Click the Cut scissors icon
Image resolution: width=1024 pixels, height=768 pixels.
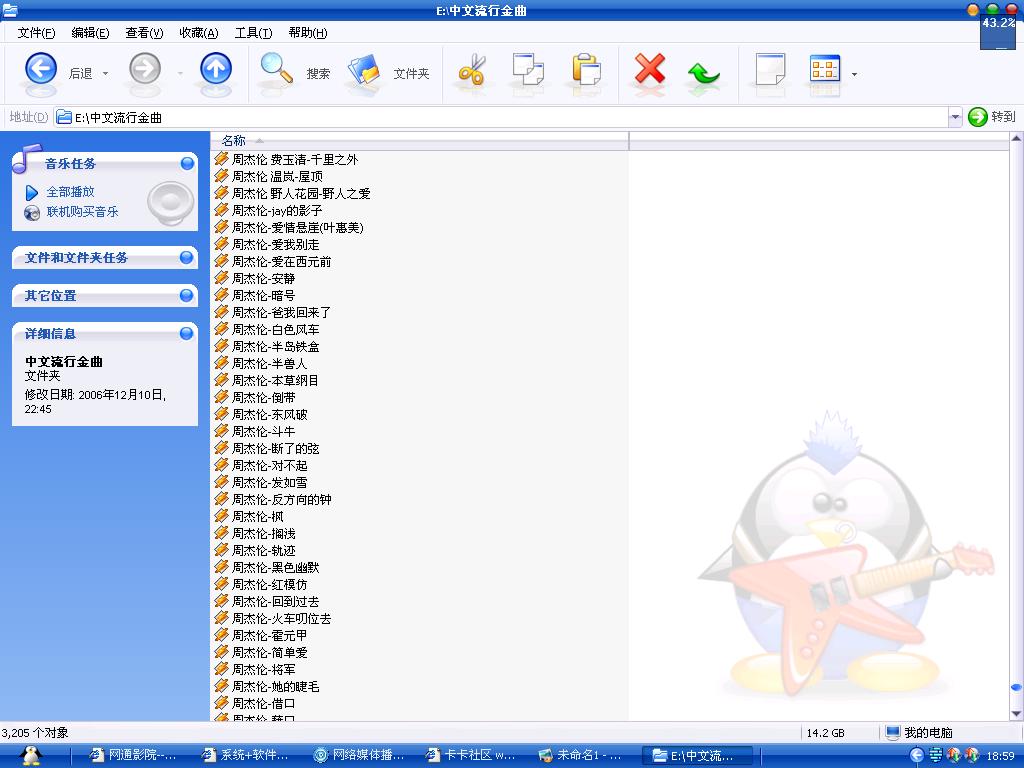coord(472,70)
